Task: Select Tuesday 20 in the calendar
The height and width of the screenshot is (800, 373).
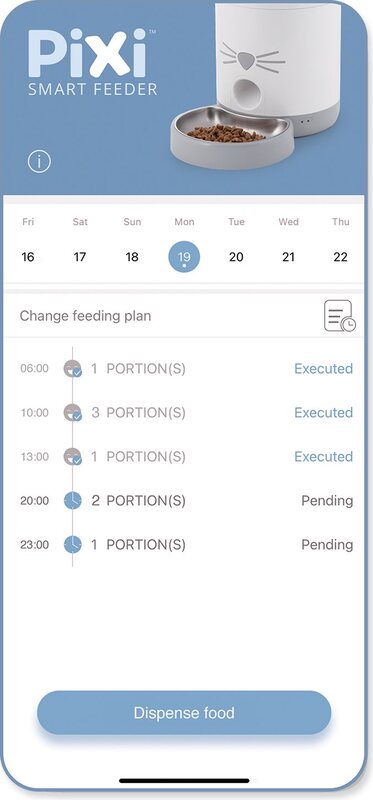Action: coord(236,257)
